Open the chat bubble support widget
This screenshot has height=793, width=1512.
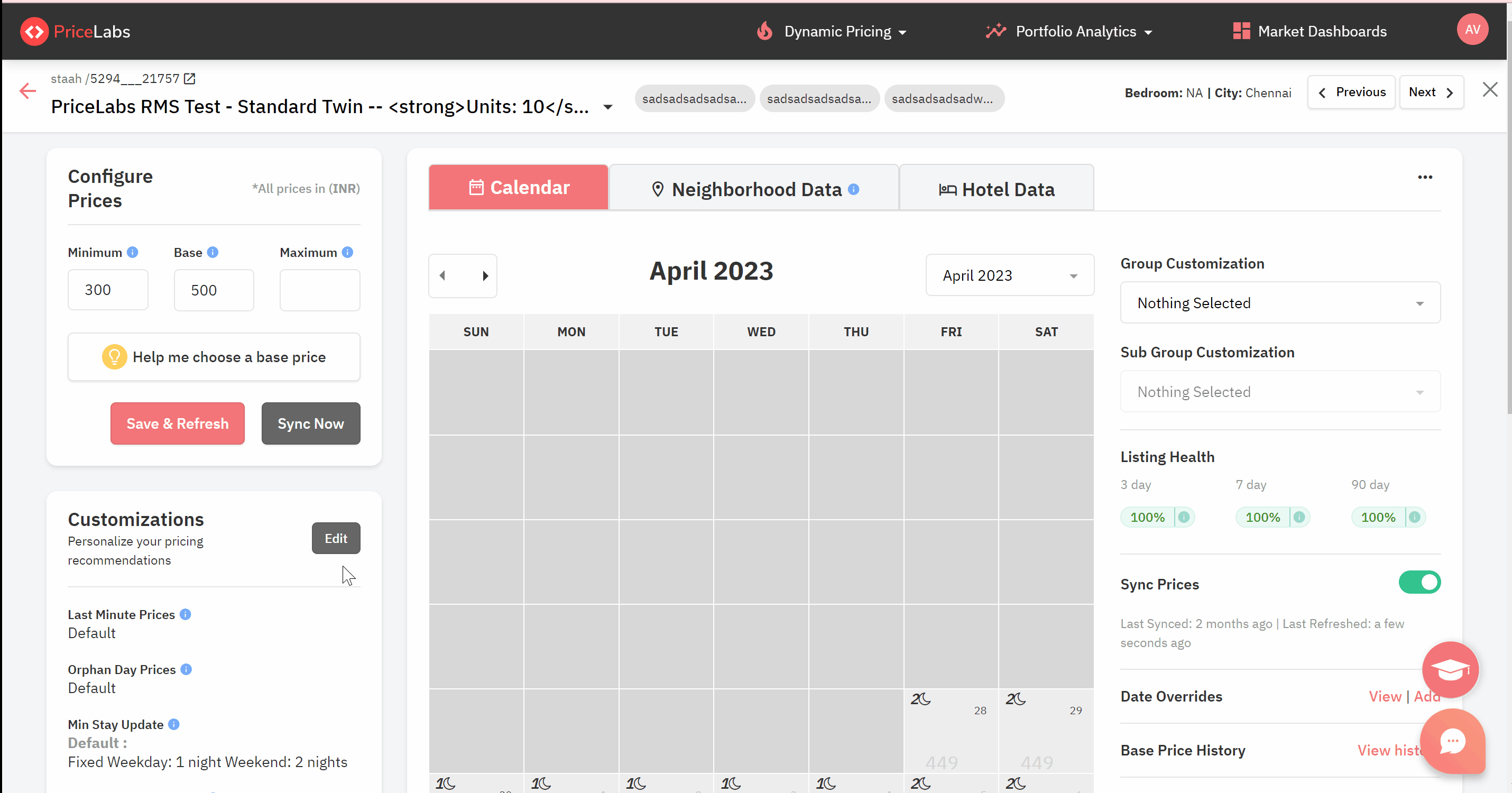1452,741
